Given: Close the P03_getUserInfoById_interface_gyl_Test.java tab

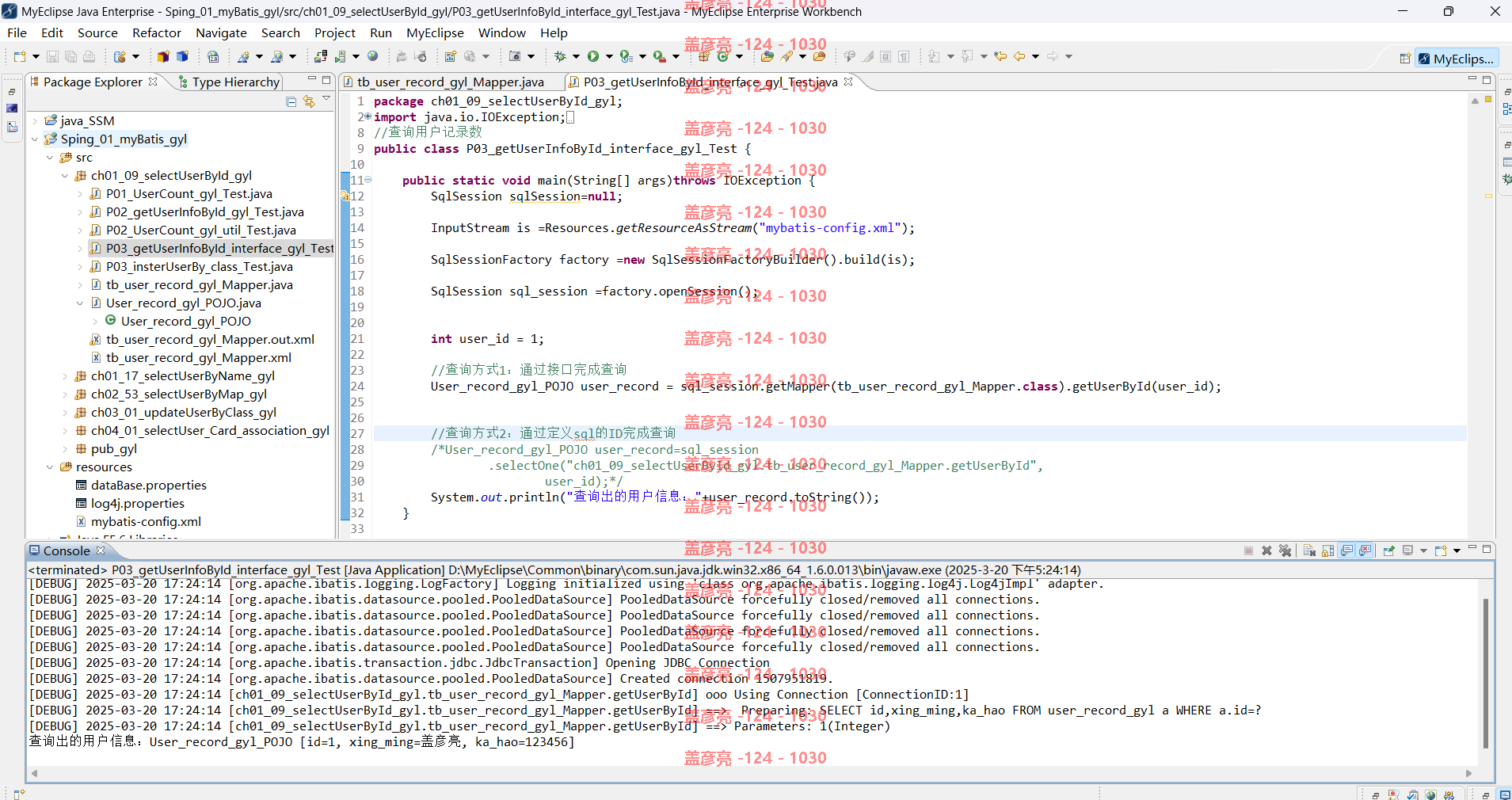Looking at the screenshot, I should point(848,82).
